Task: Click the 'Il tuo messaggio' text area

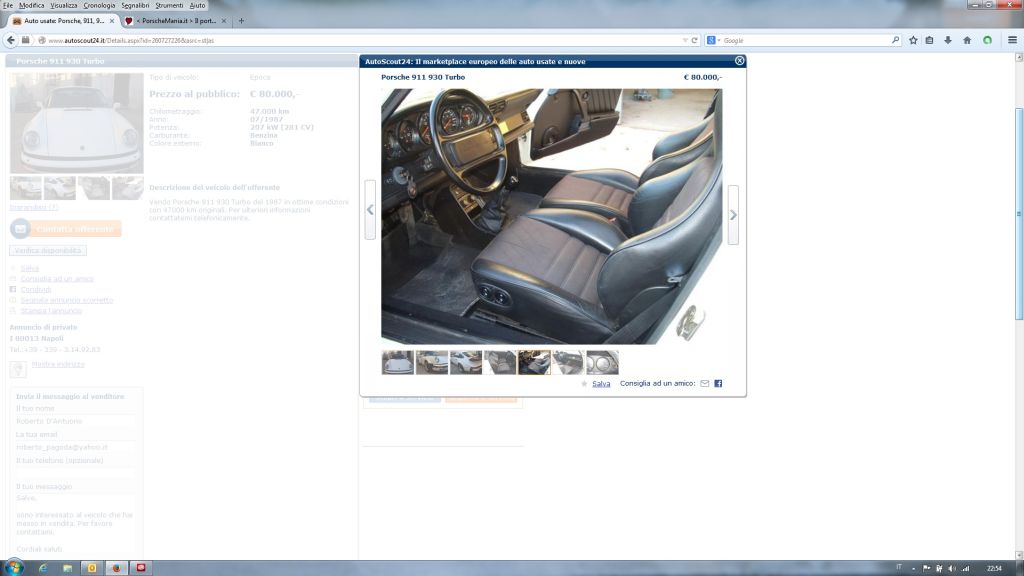Action: click(x=75, y=524)
